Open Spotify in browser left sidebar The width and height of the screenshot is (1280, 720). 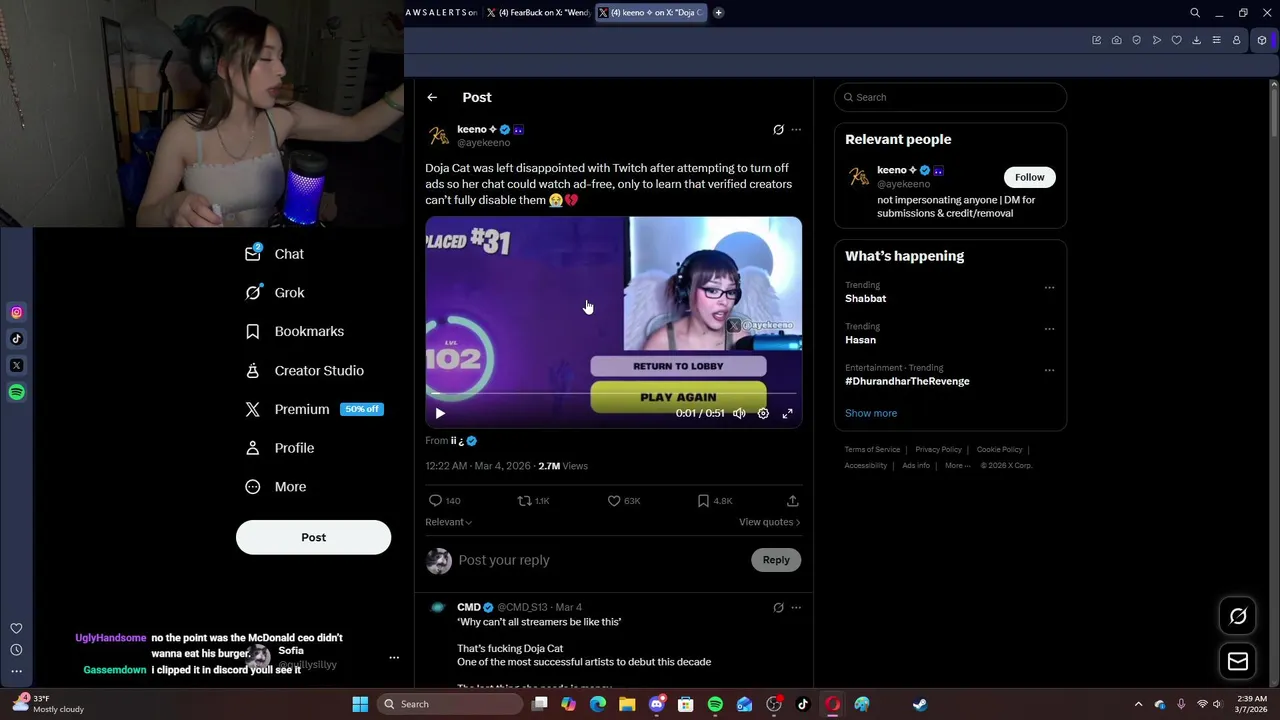[16, 392]
